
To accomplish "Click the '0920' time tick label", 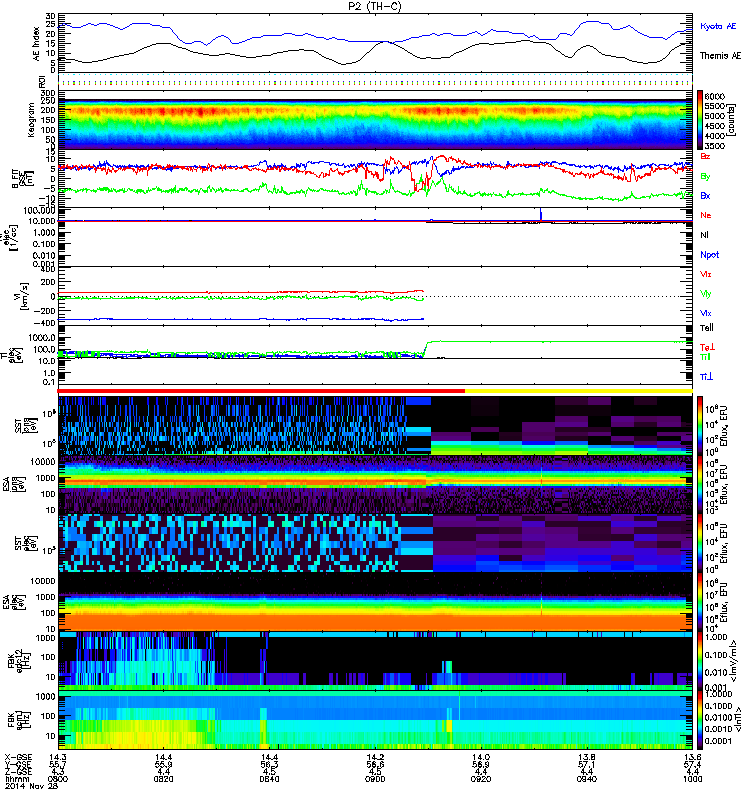I will pos(481,779).
